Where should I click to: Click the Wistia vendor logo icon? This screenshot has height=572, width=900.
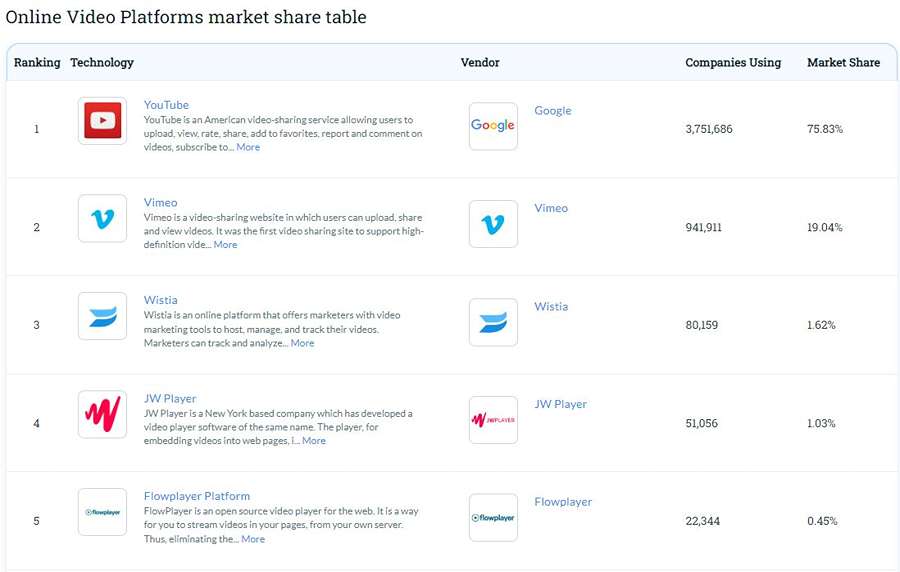[493, 322]
